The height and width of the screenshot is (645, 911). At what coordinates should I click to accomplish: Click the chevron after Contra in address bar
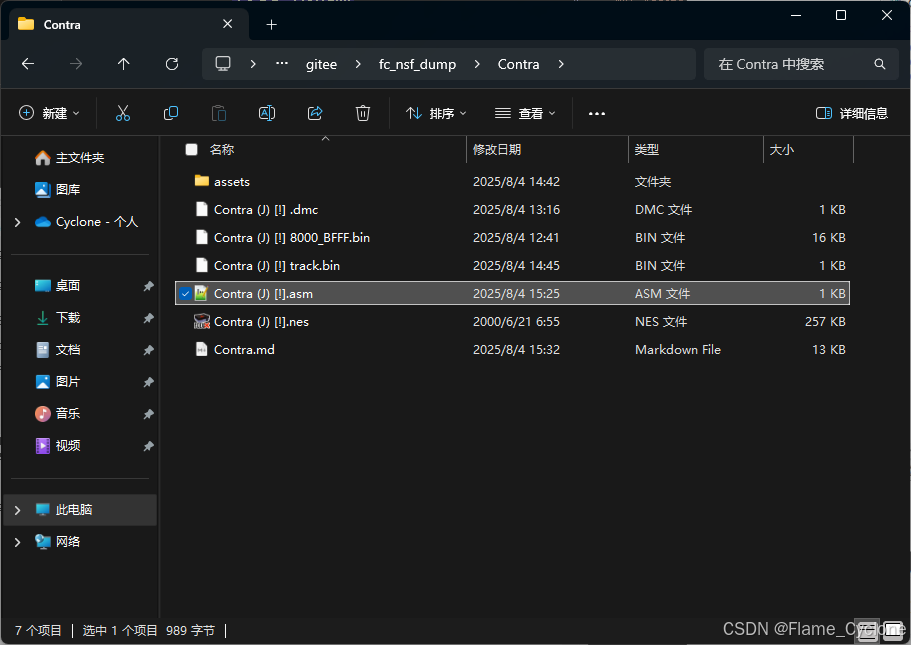pos(561,64)
